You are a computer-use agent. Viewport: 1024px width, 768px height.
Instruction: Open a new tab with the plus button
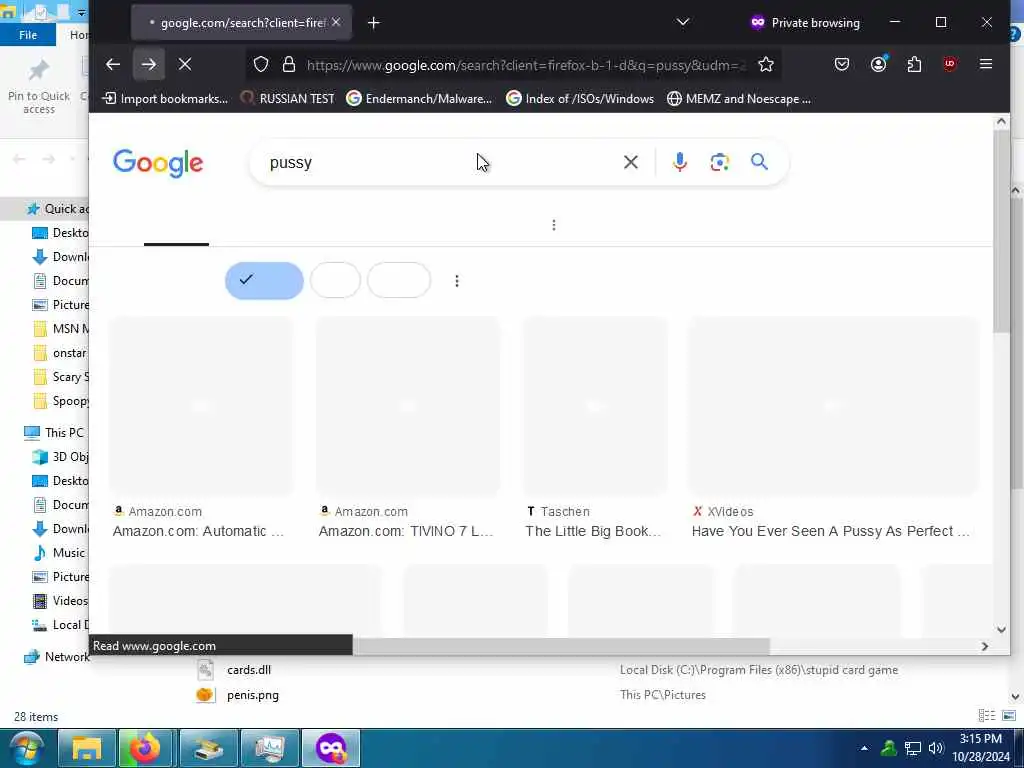point(374,23)
